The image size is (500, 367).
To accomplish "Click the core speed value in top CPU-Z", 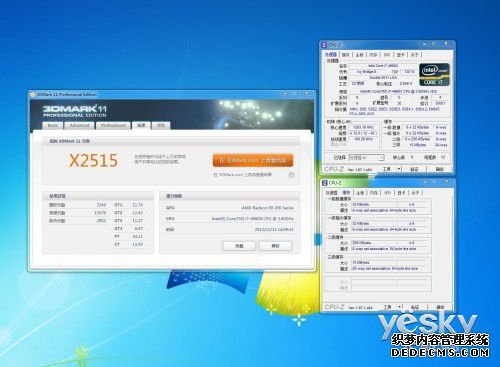I will pos(363,127).
